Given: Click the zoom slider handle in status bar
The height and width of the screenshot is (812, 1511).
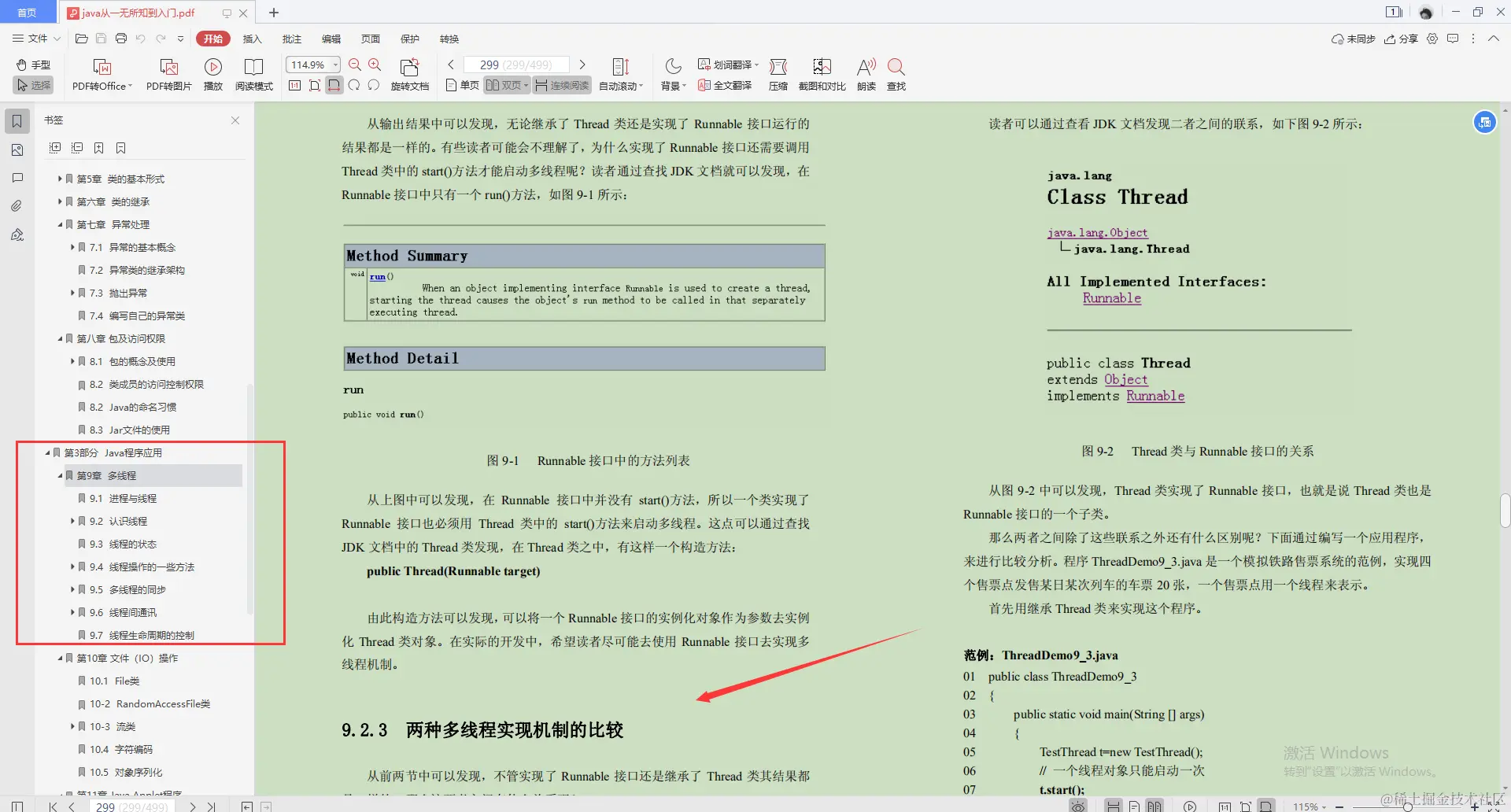Looking at the screenshot, I should 1407,806.
